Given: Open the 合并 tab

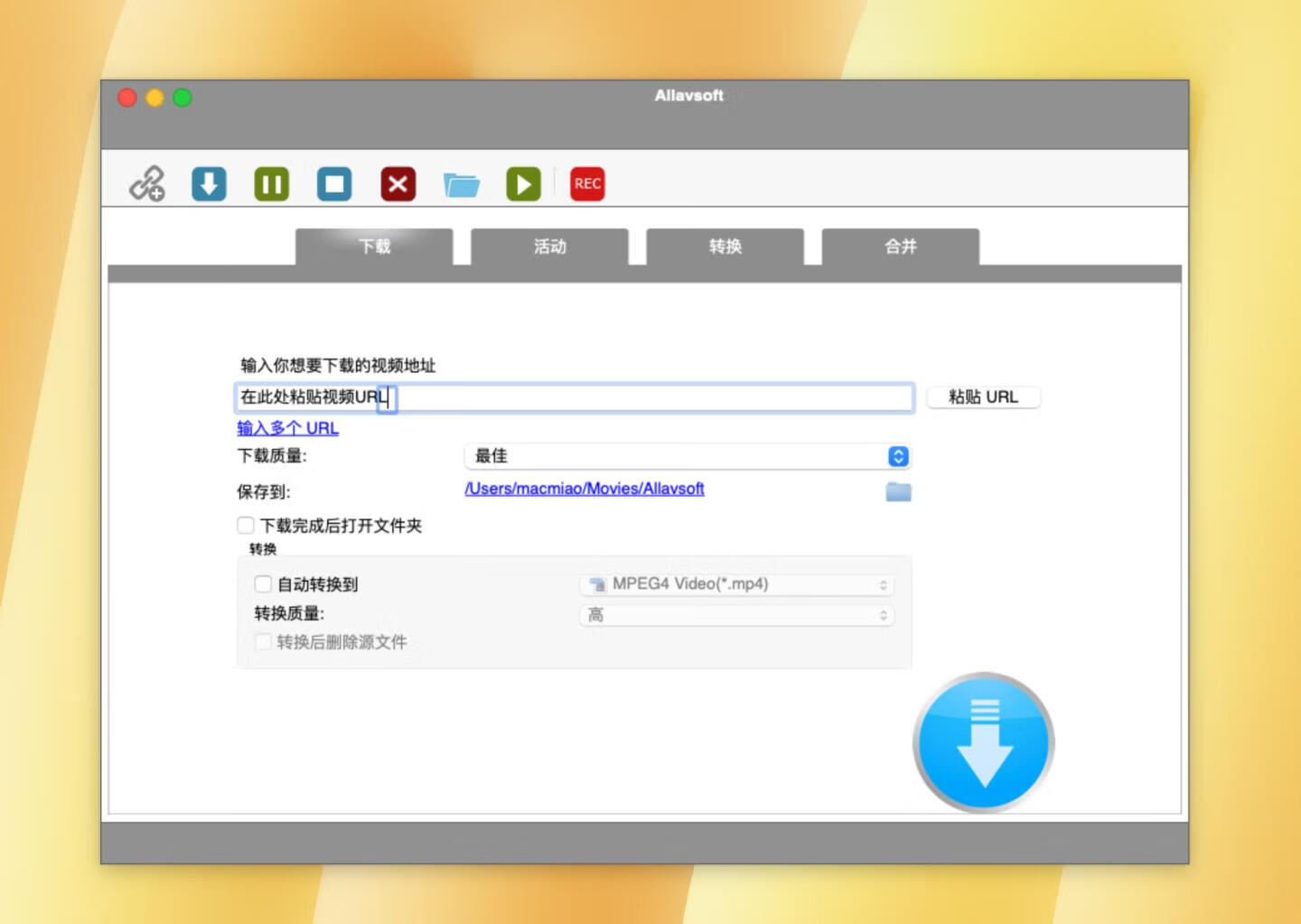Looking at the screenshot, I should [x=900, y=247].
